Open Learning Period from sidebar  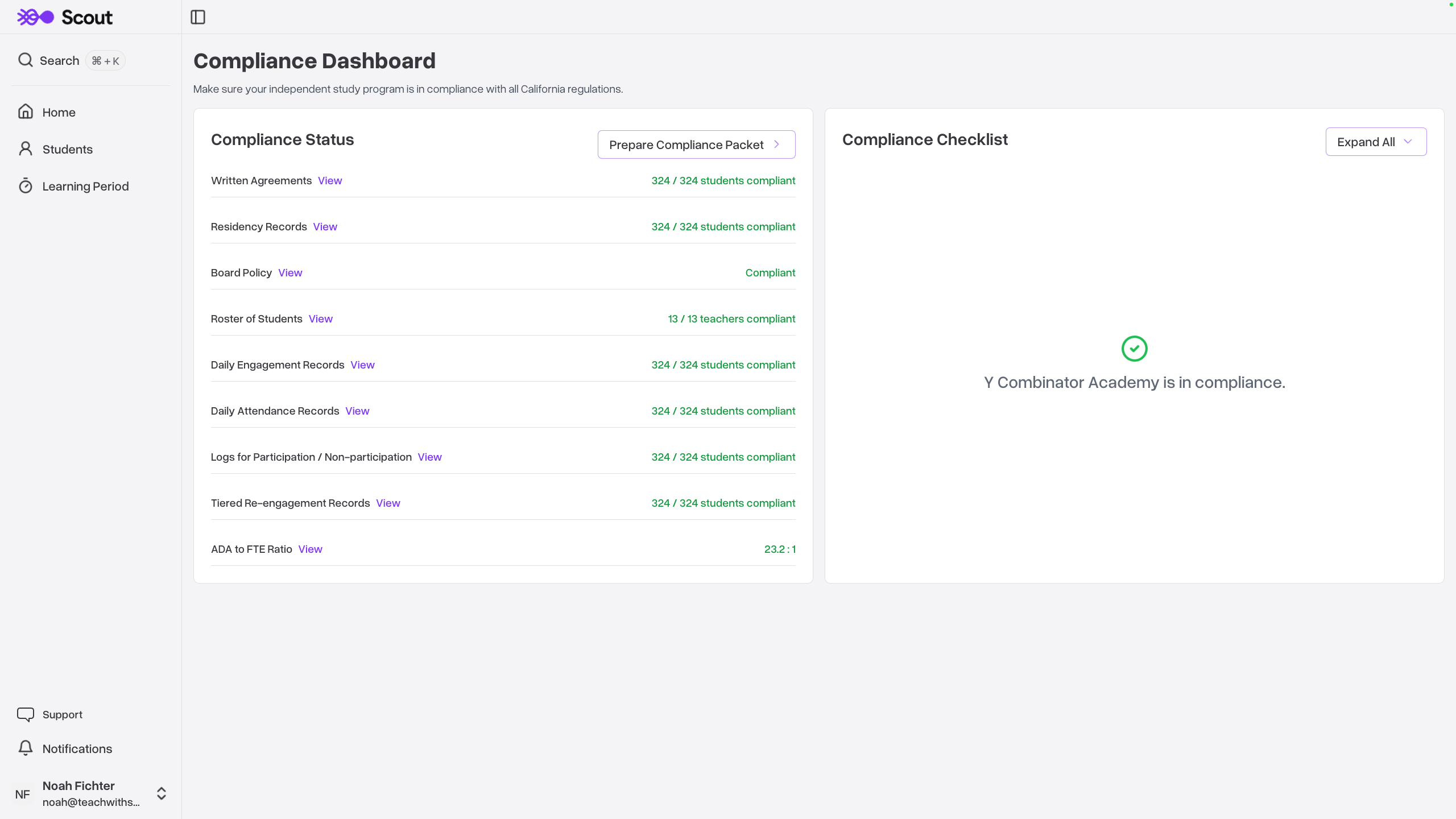coord(85,187)
